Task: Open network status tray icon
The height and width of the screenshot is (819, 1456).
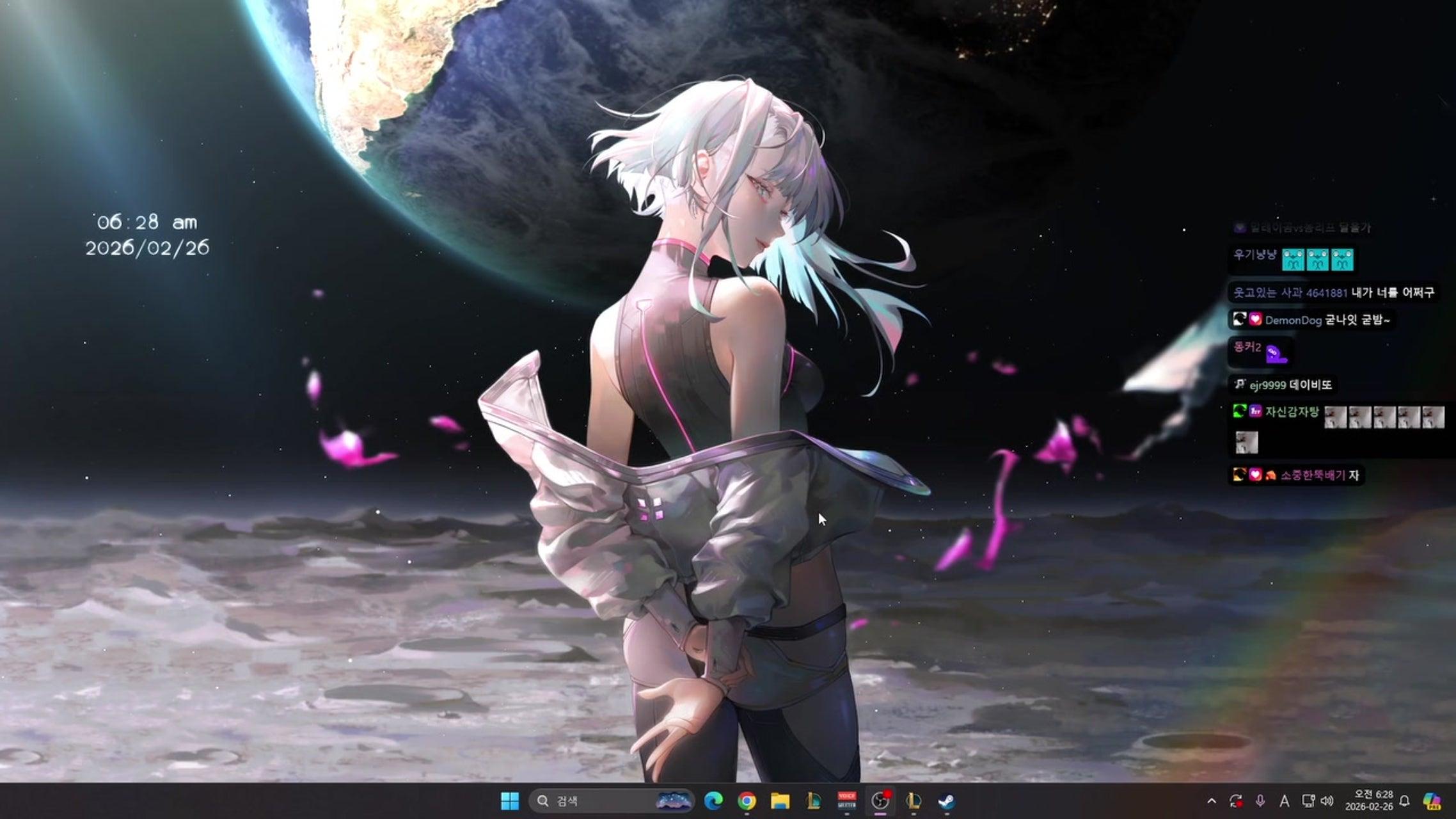Action: tap(1308, 801)
